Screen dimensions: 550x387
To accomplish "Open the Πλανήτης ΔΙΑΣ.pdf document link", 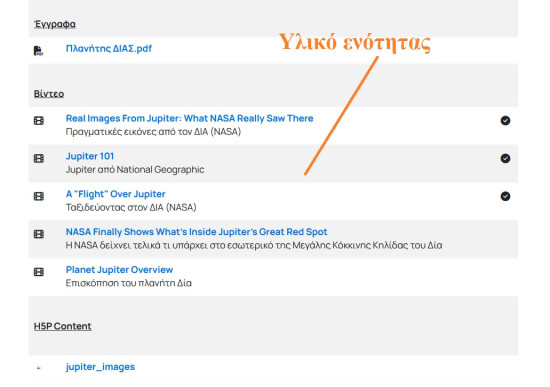I will coord(109,48).
